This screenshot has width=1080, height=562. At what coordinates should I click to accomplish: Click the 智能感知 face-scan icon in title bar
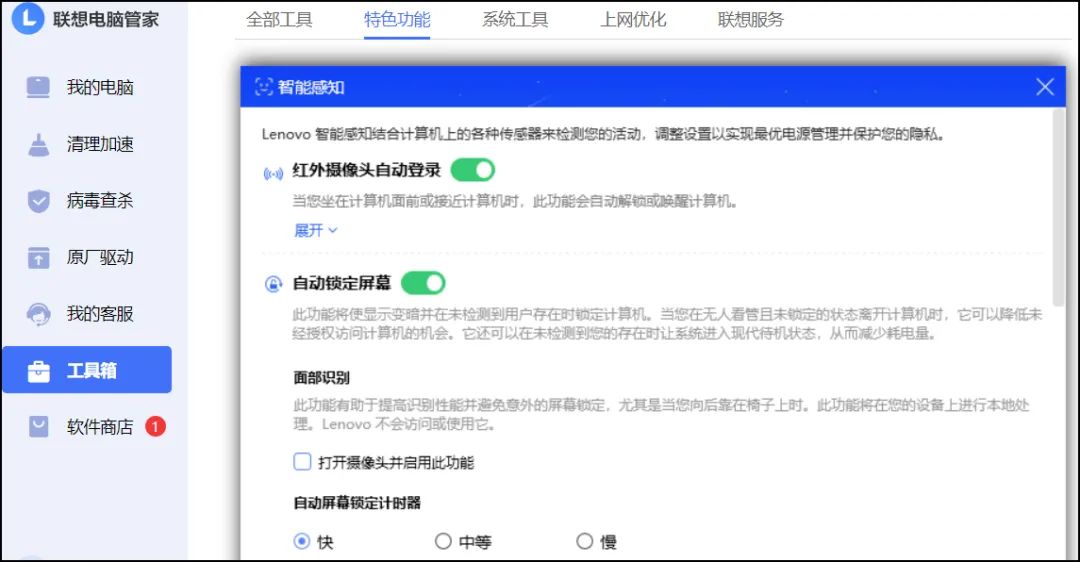[264, 87]
